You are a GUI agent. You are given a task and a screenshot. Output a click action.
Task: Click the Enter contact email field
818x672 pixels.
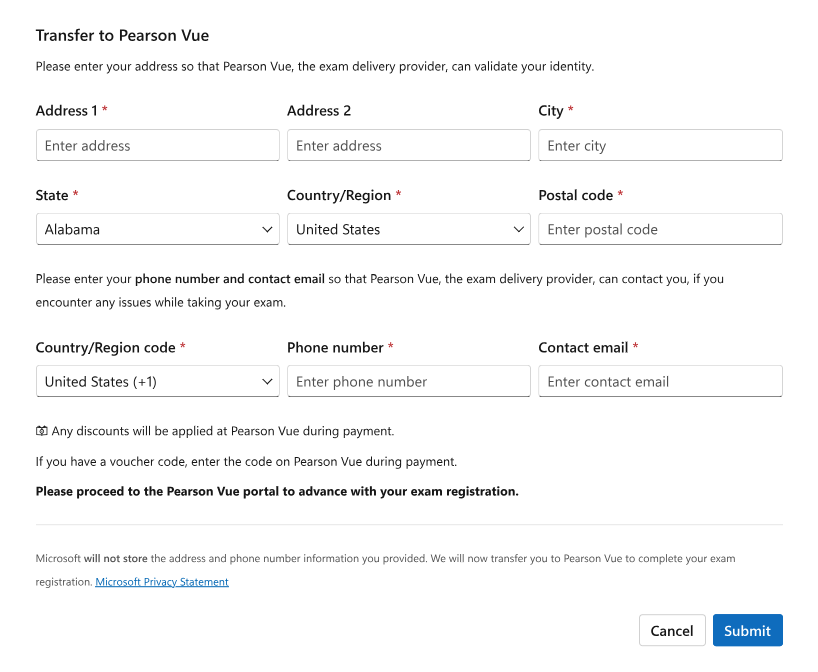(x=660, y=381)
